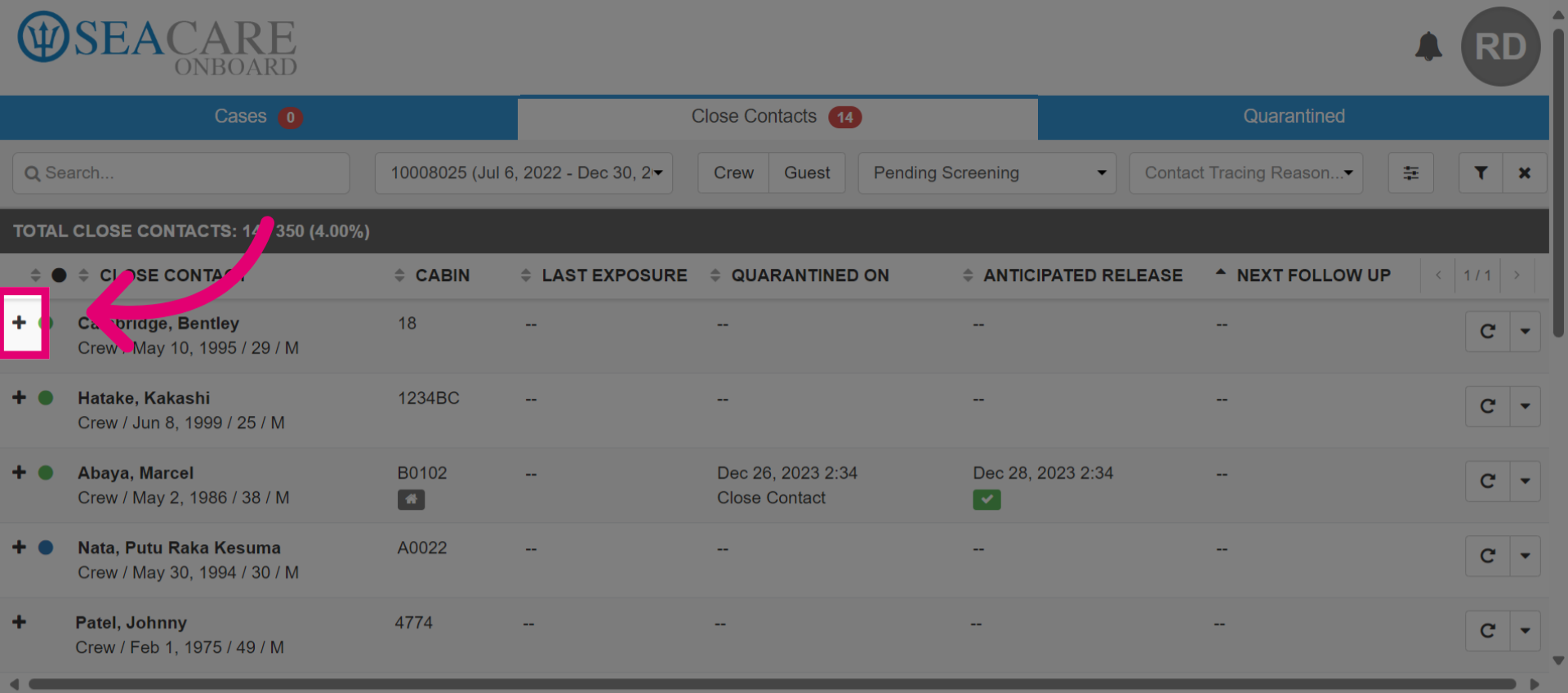Open Patel, Johnny contact name
Screen dimensions: 1568x693
tap(131, 623)
